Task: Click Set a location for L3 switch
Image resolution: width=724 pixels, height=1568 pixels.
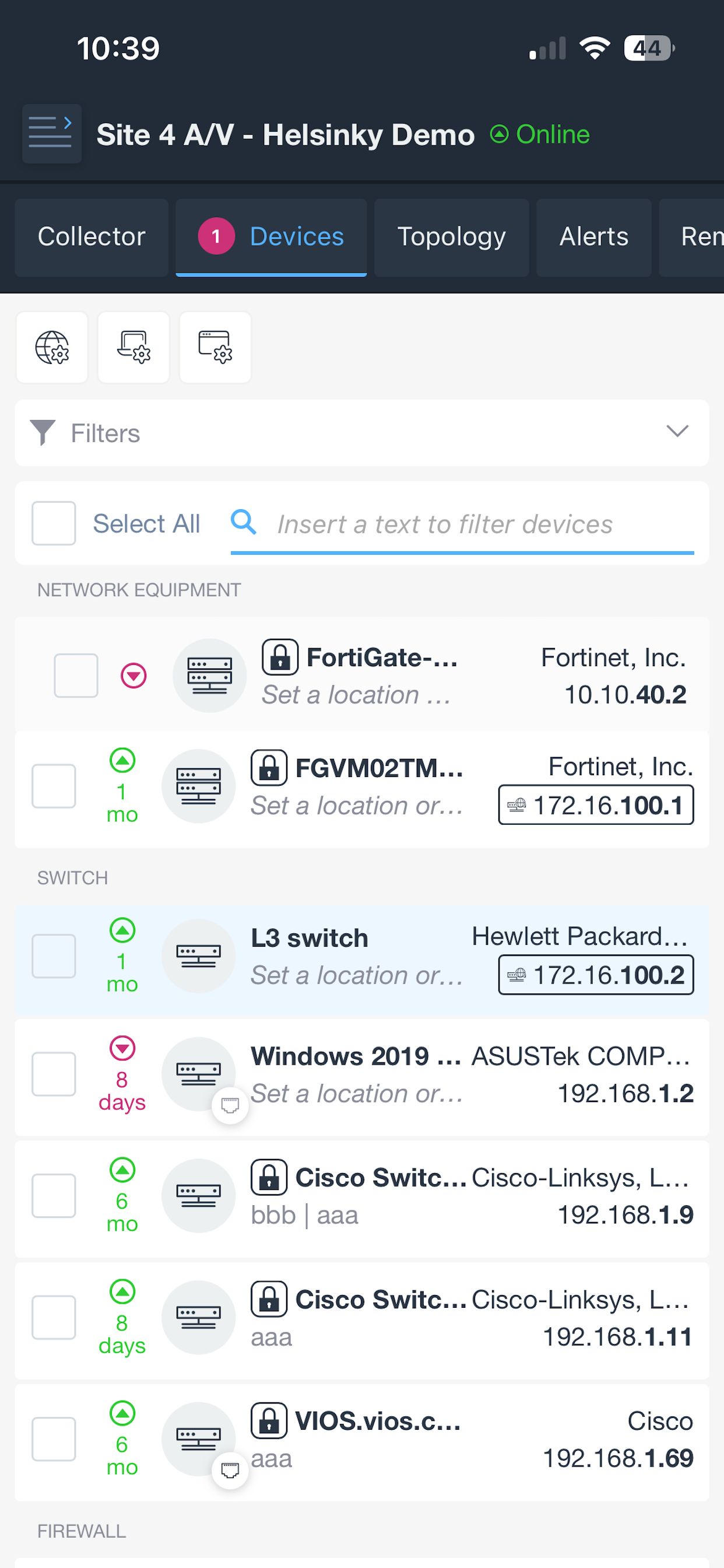Action: tap(357, 975)
